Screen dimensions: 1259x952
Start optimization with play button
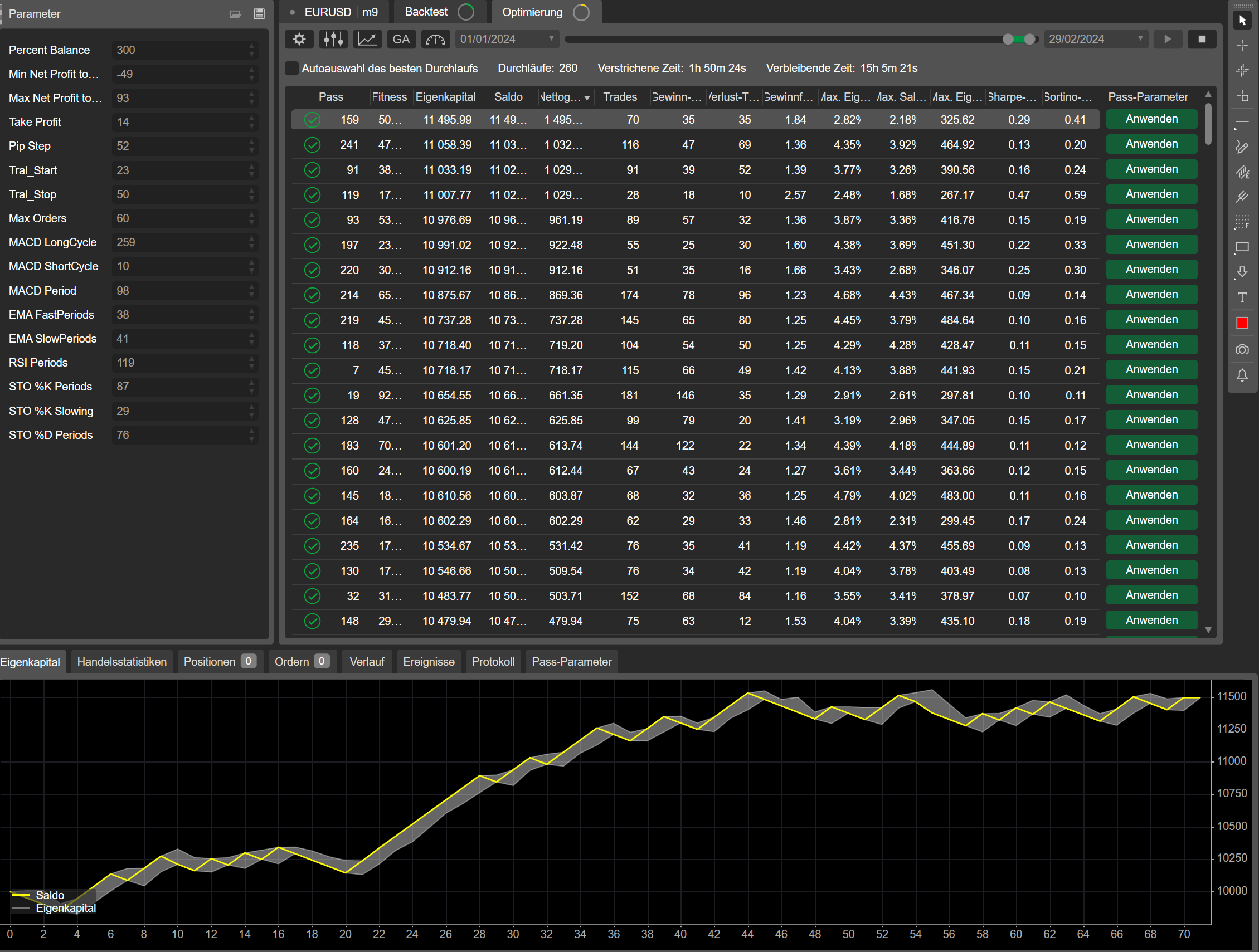(x=1168, y=39)
